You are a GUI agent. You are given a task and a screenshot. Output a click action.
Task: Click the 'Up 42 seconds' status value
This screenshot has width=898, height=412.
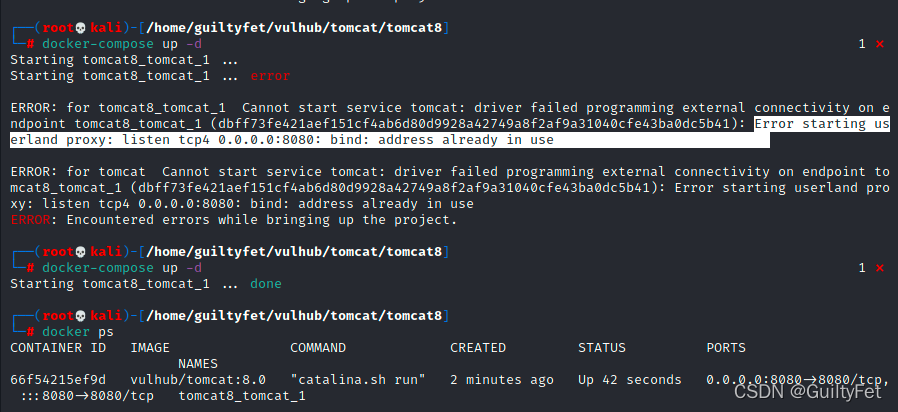coord(630,380)
